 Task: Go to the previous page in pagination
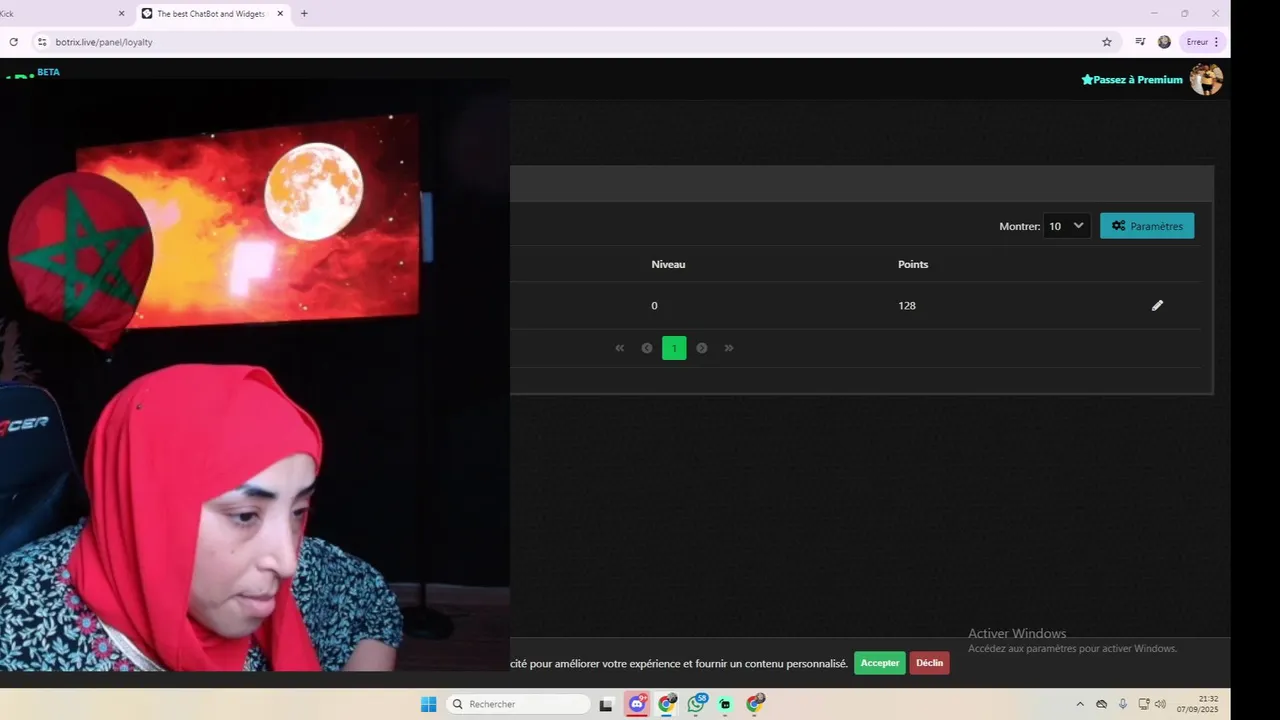coord(647,348)
